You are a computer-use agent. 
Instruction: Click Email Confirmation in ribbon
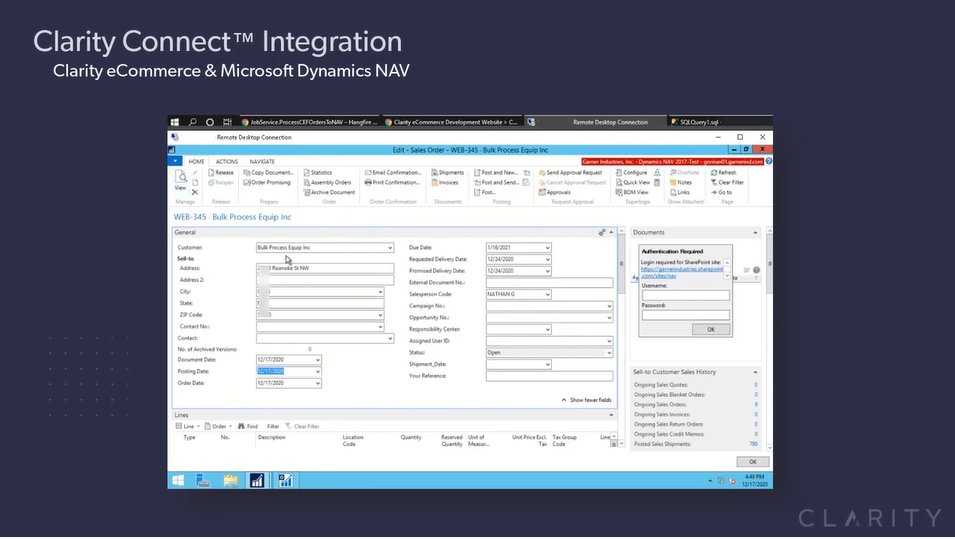393,172
